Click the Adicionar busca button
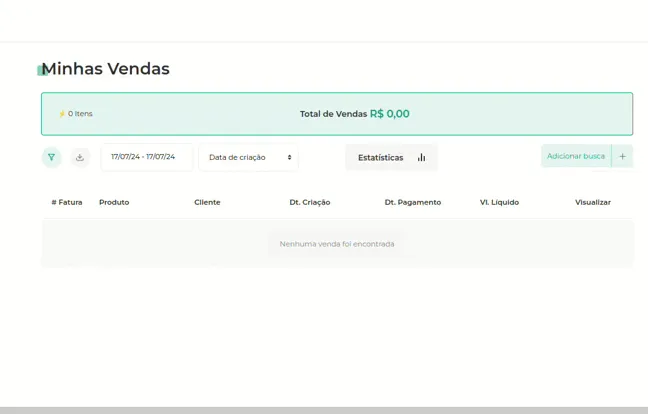The image size is (648, 414). (x=576, y=156)
